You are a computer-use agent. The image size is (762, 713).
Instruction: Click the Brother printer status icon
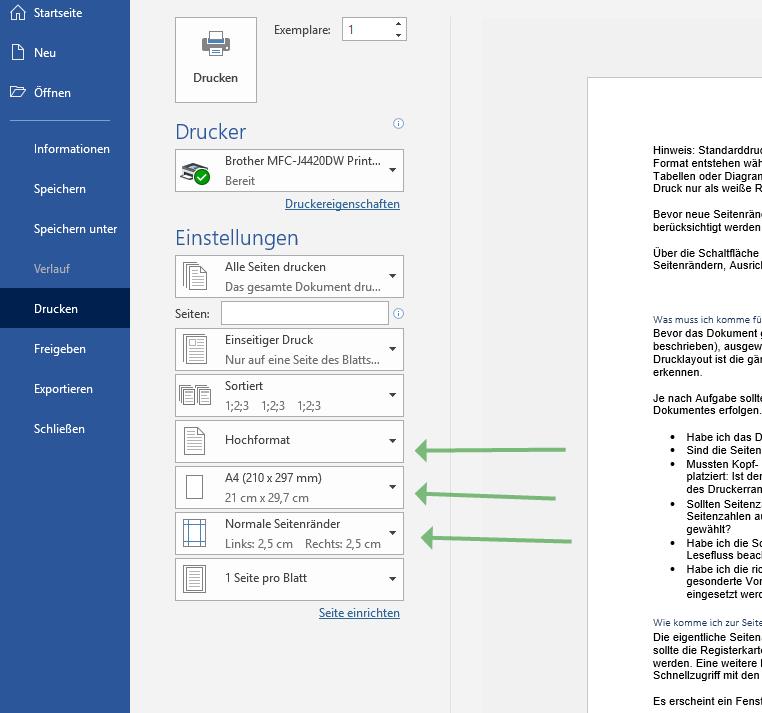point(195,172)
